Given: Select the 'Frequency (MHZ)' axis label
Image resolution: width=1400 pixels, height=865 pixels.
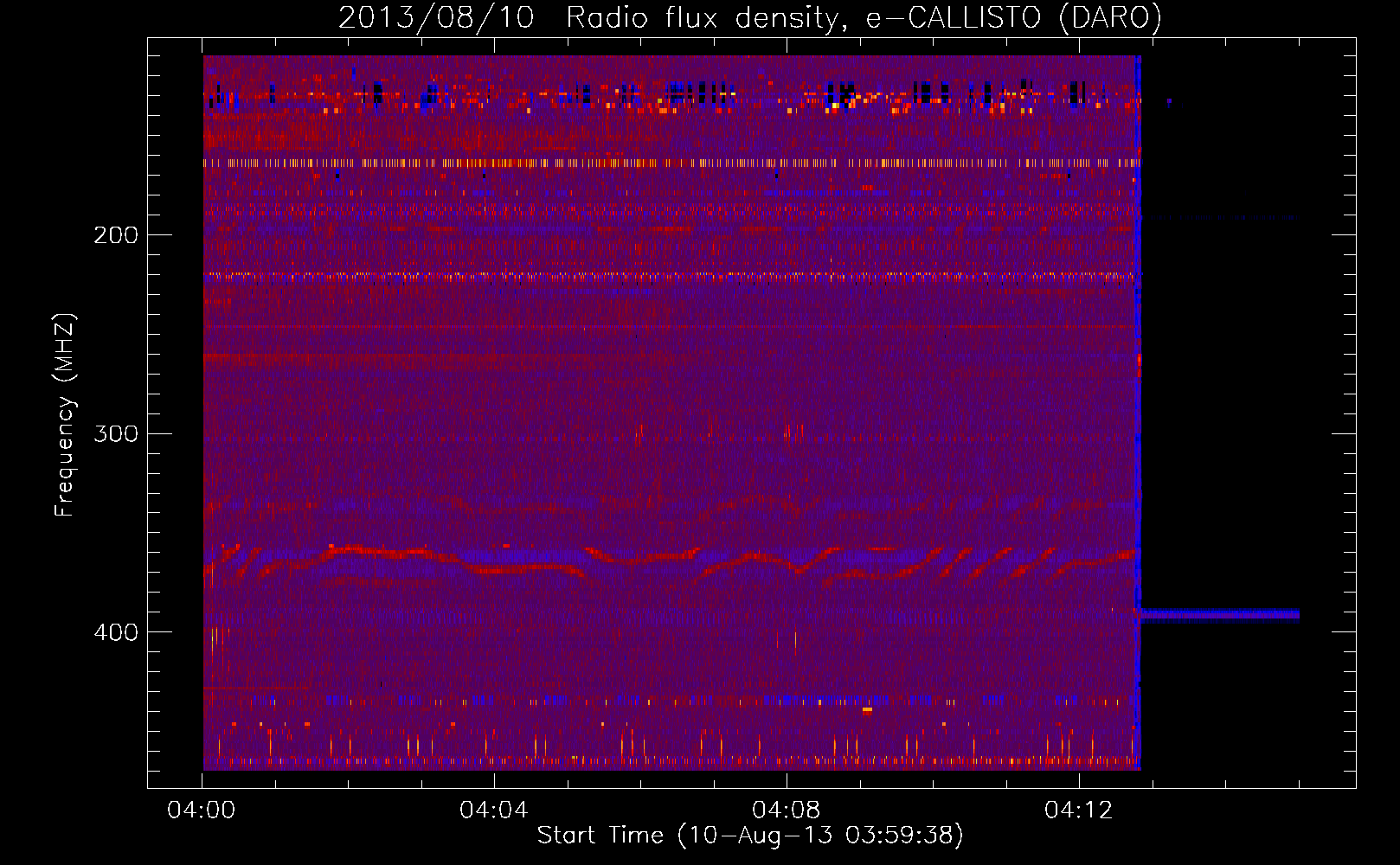Looking at the screenshot, I should 65,415.
